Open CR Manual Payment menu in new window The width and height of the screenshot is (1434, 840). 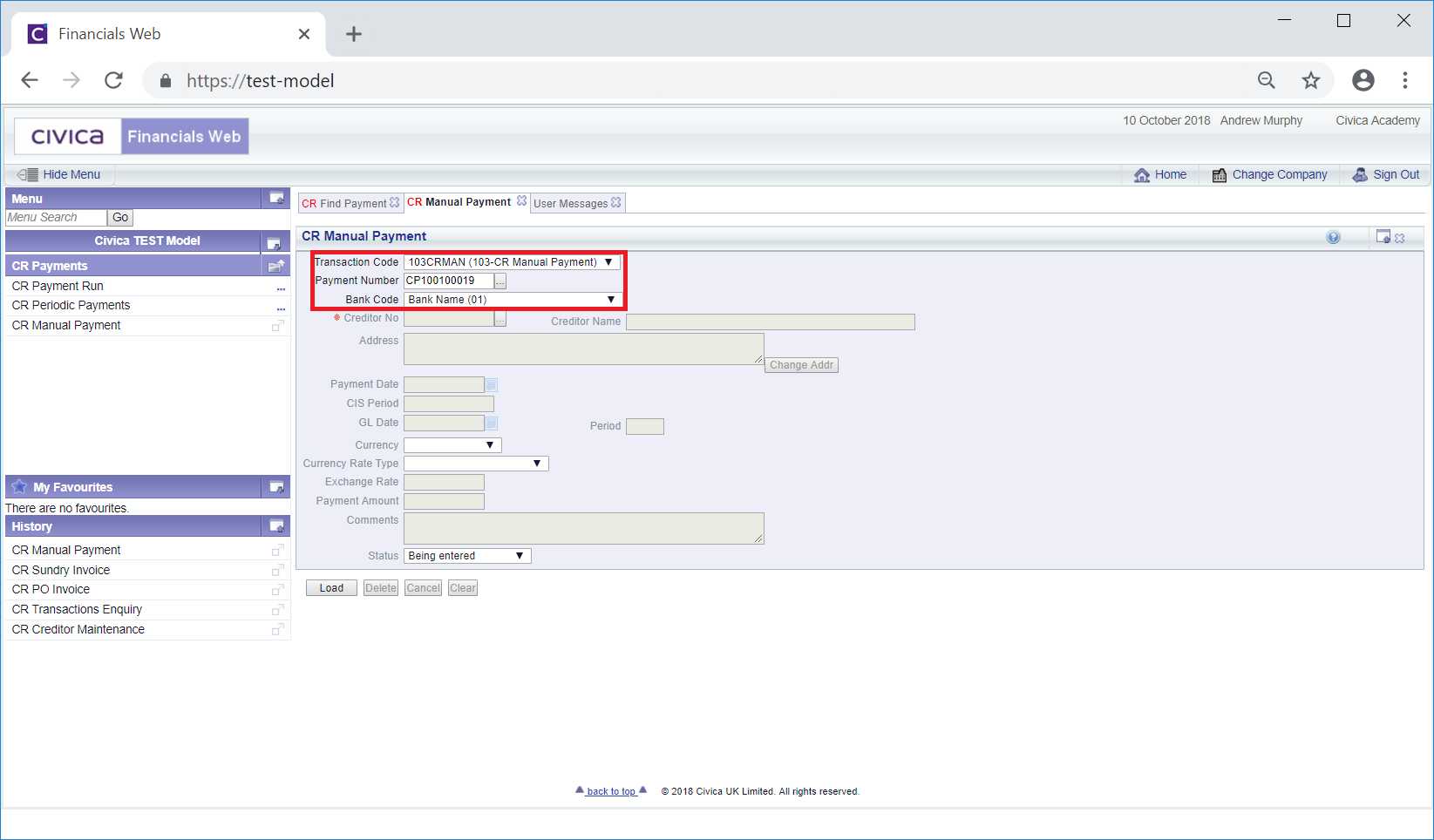pyautogui.click(x=278, y=325)
